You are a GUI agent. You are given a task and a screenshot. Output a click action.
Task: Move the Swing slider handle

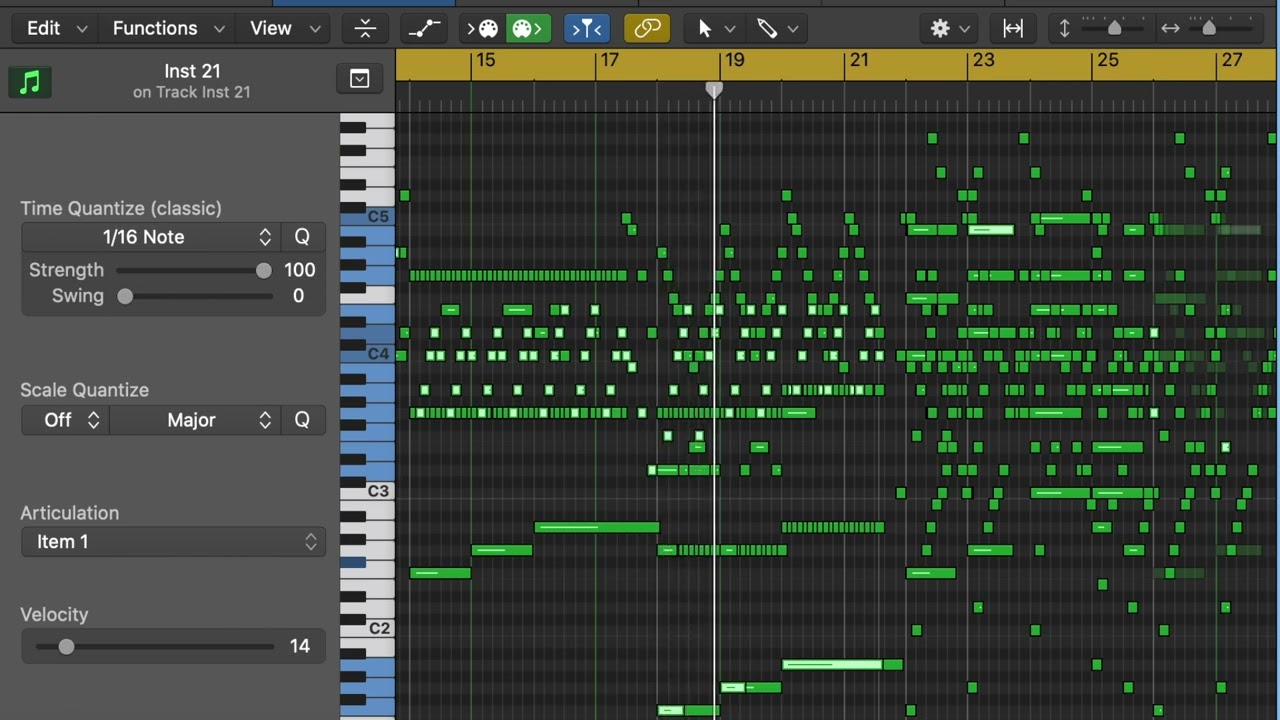click(125, 296)
